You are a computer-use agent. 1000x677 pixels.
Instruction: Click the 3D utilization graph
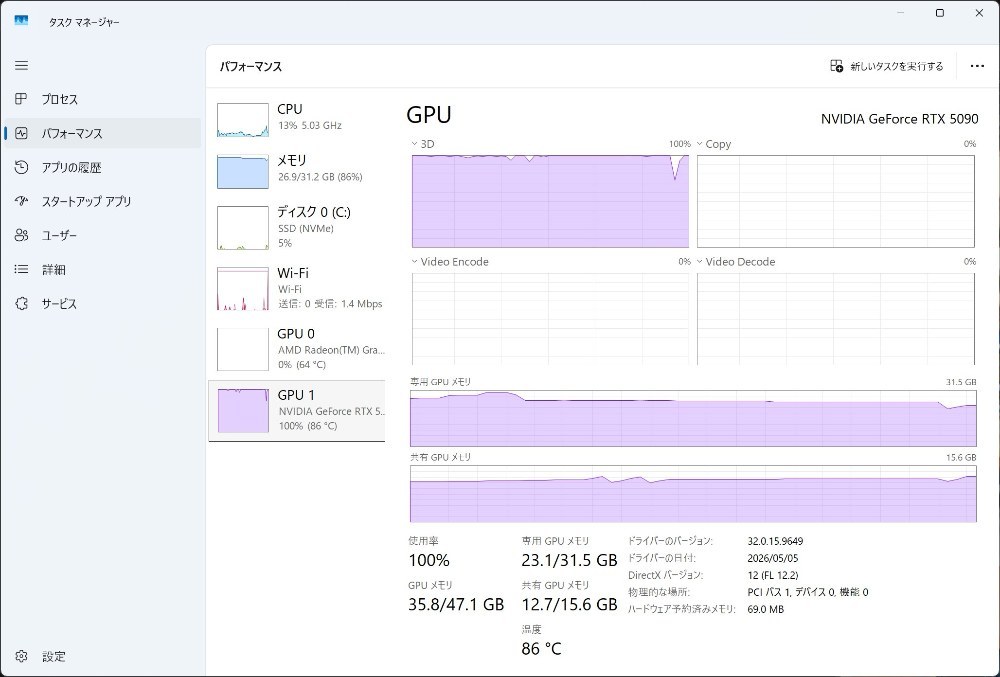(x=550, y=201)
